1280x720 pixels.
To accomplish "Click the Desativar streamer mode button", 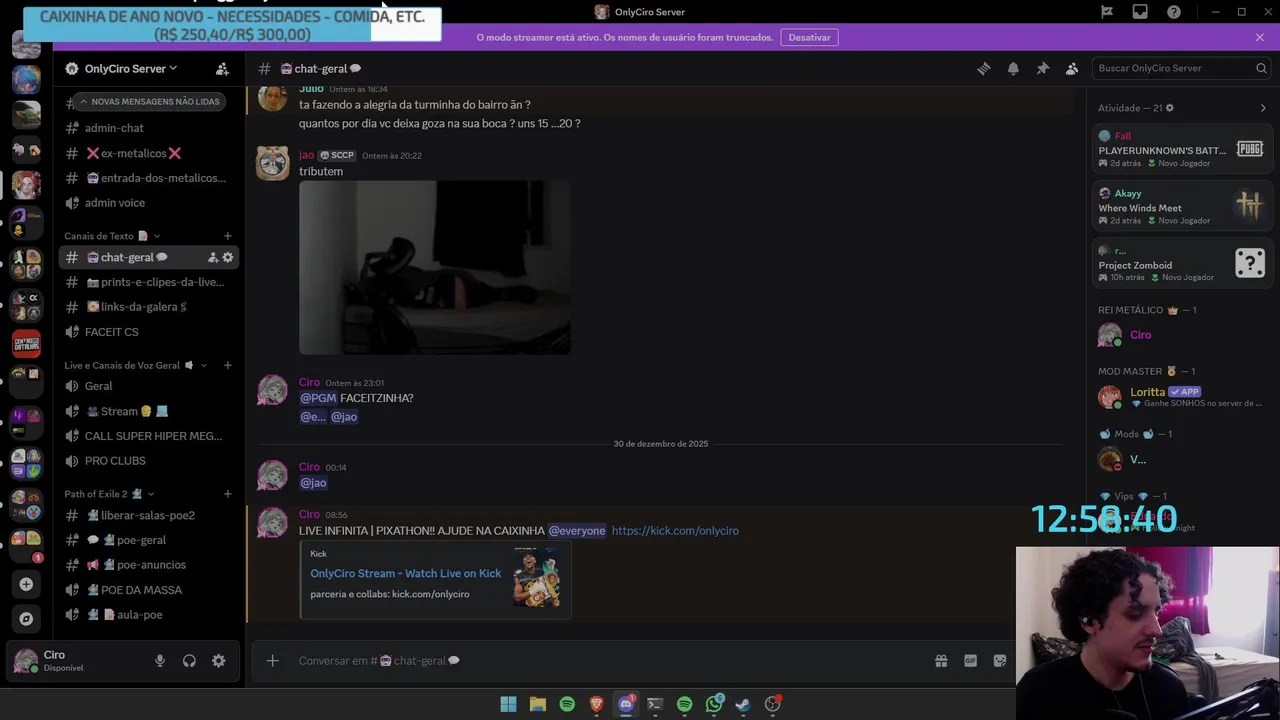I will tap(809, 37).
